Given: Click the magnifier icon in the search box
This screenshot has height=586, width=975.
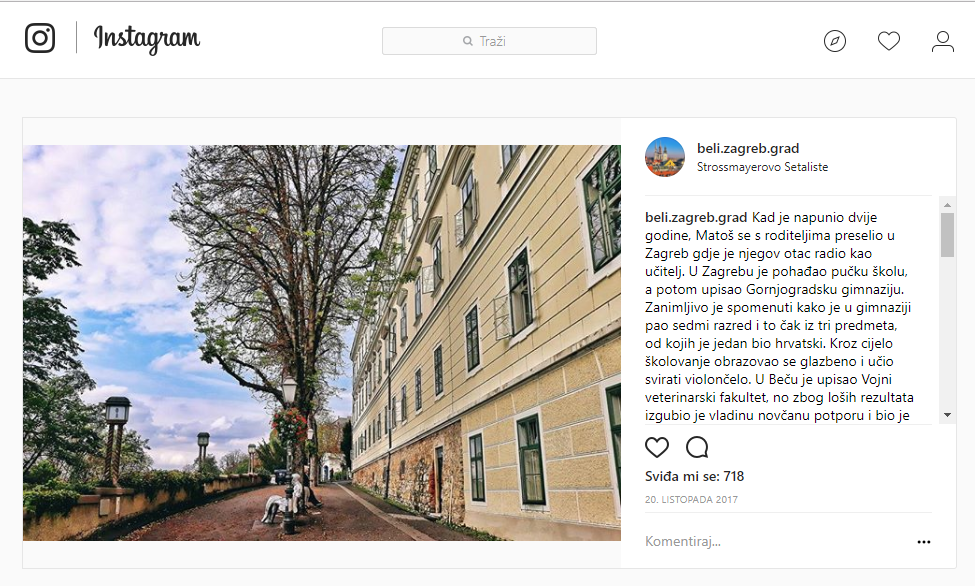Looking at the screenshot, I should 468,41.
